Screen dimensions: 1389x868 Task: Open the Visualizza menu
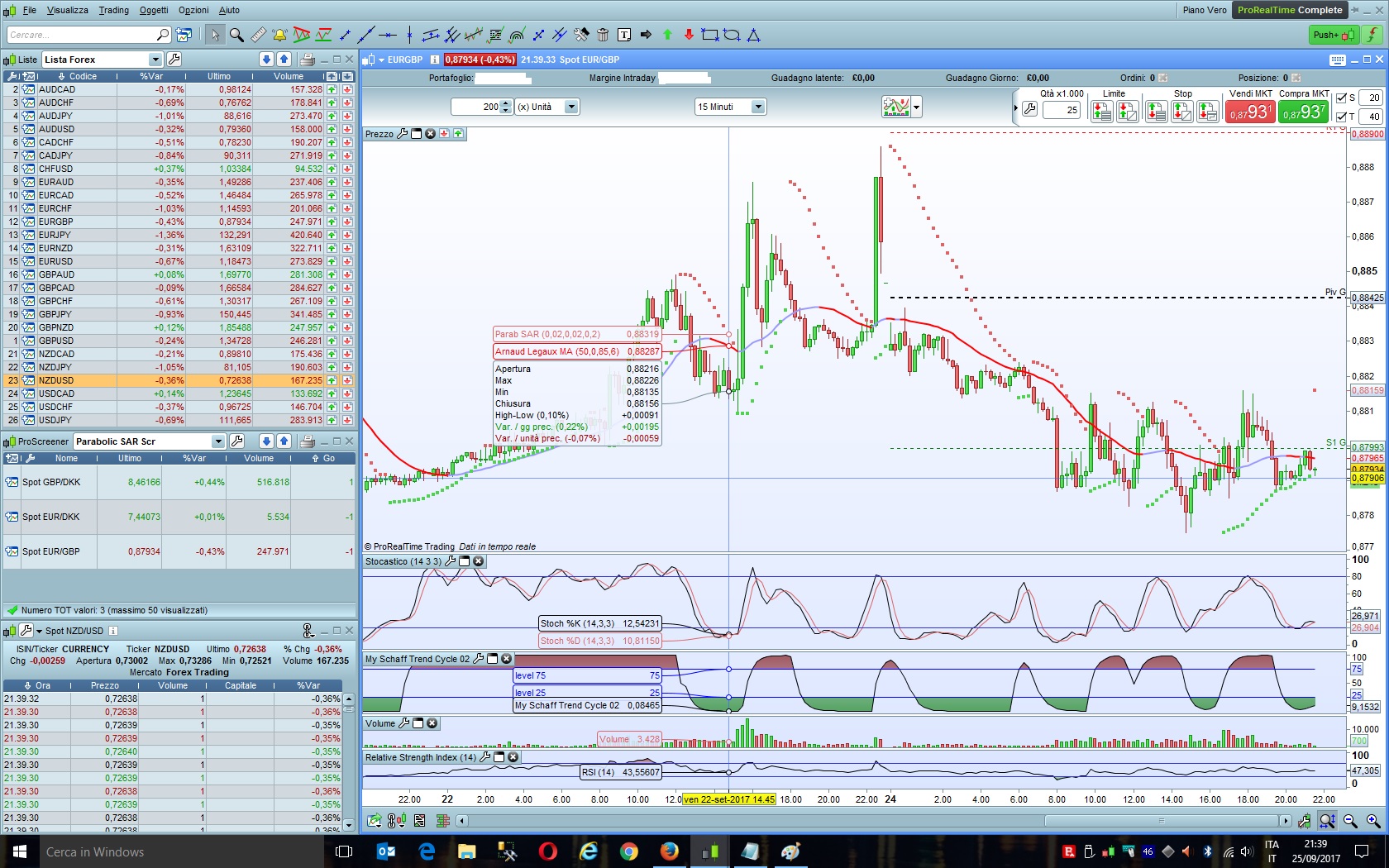tap(68, 10)
